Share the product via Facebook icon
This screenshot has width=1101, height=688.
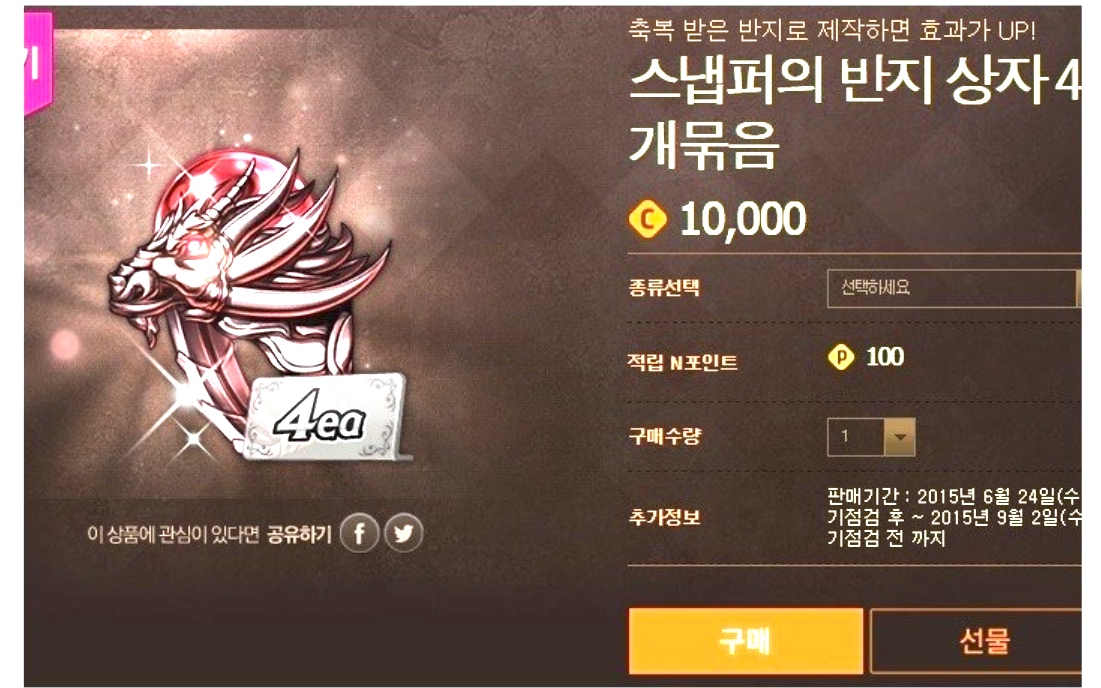point(360,534)
